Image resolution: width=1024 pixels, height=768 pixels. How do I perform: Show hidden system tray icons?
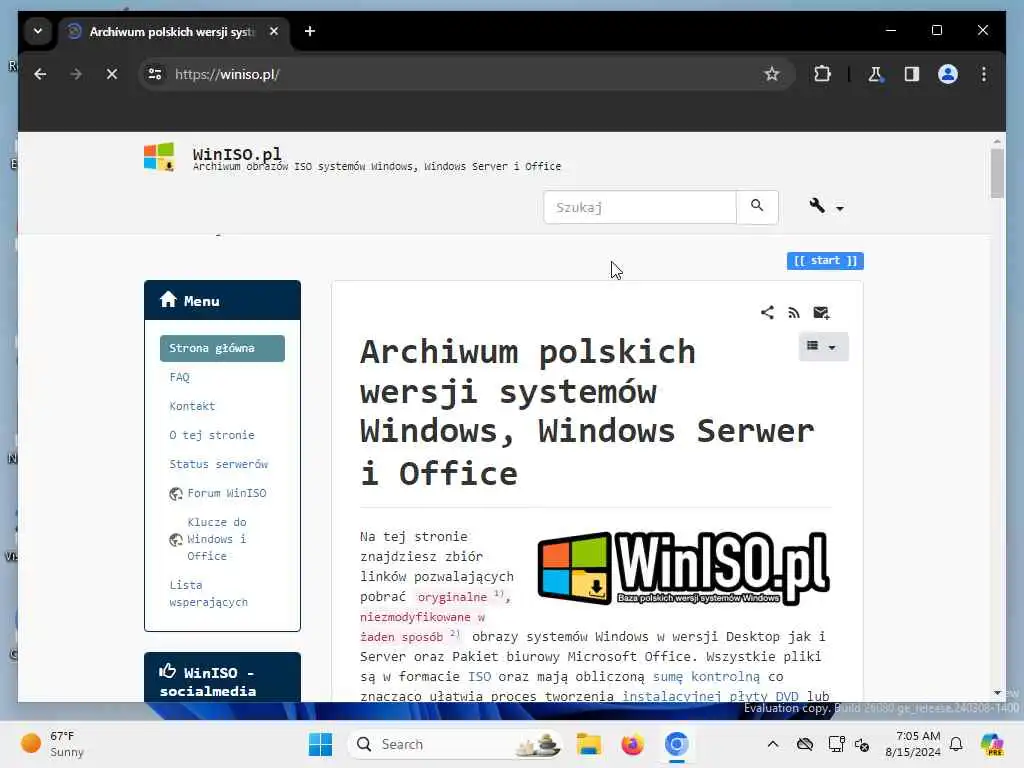773,744
